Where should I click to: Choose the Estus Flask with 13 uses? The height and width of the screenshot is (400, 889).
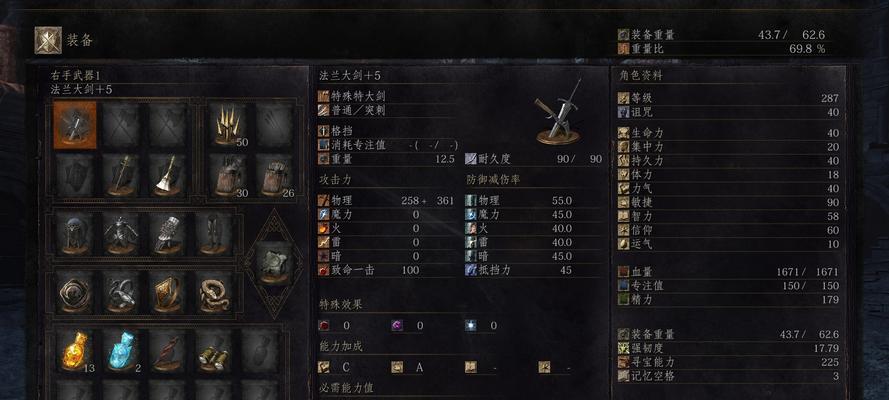point(75,351)
